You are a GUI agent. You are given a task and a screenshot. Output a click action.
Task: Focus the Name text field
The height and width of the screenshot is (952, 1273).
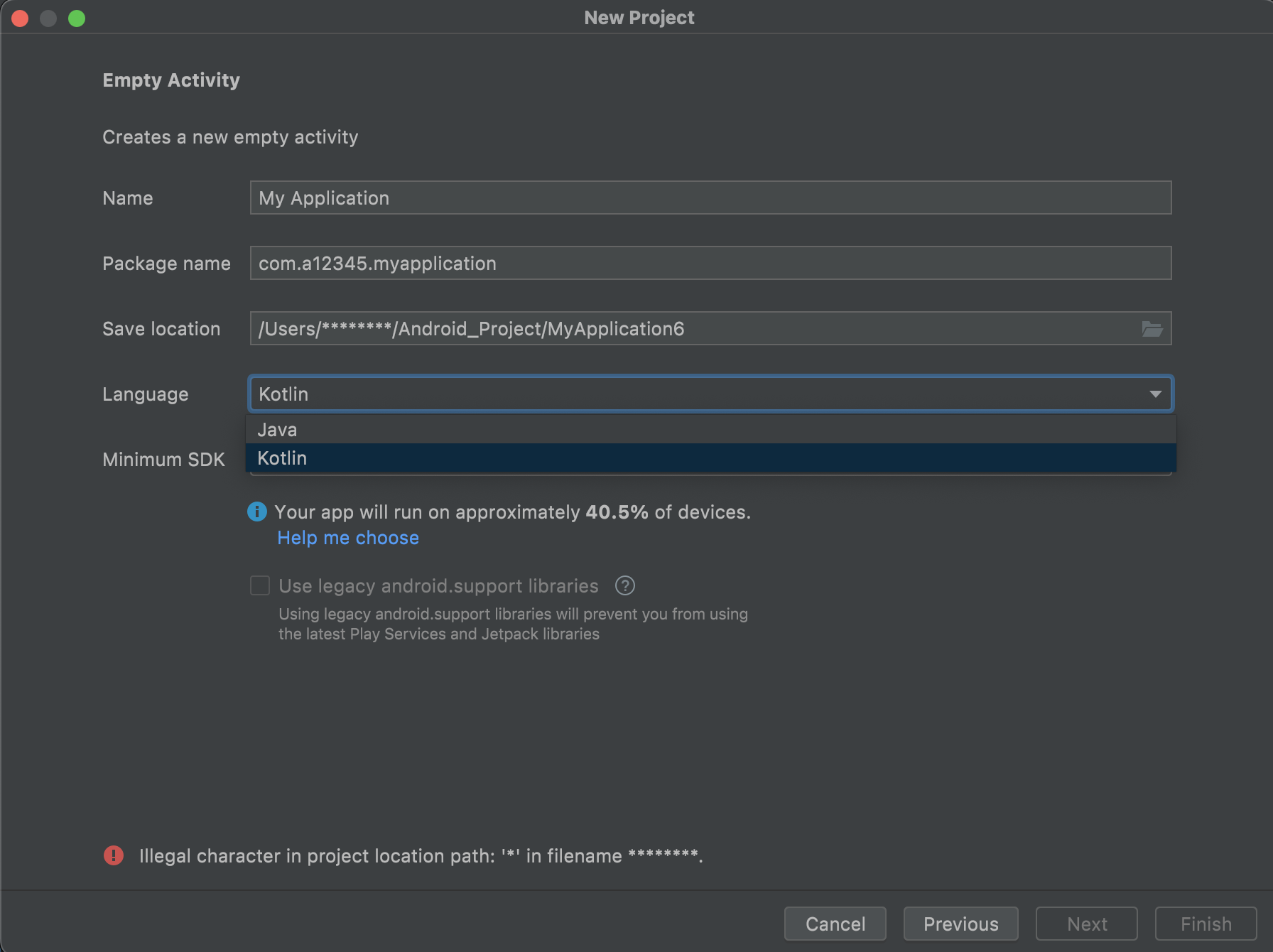coord(710,198)
